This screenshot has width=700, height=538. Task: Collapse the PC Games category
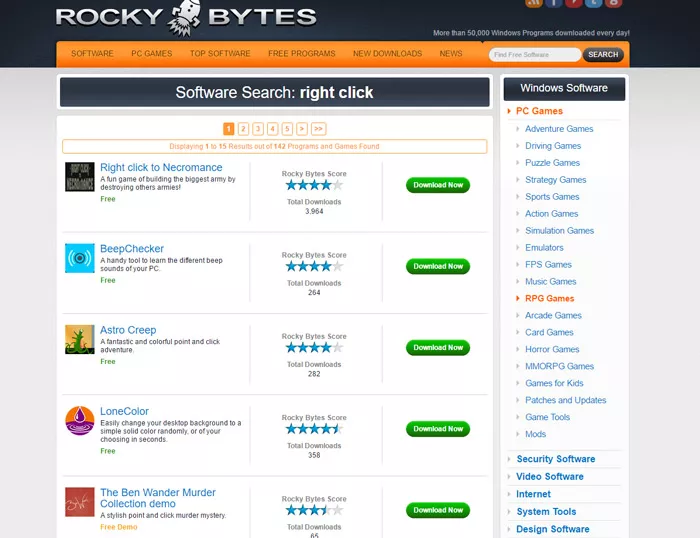tap(539, 111)
